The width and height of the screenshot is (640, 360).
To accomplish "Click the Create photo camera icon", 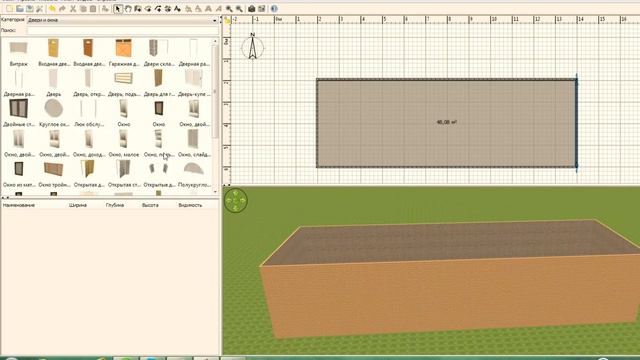I will point(251,9).
